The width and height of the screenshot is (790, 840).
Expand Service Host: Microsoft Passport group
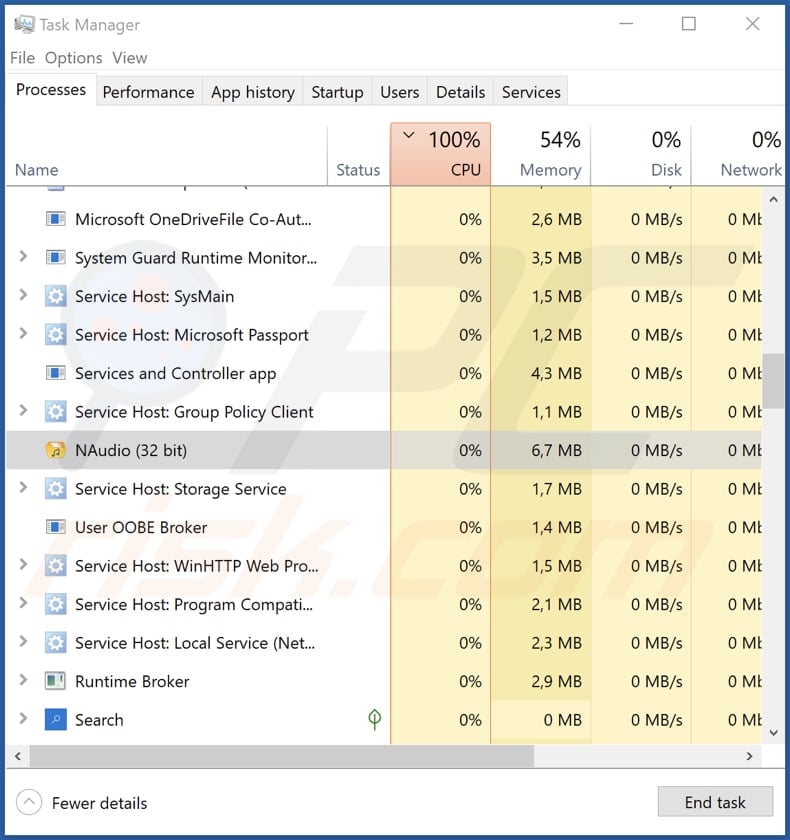point(23,333)
